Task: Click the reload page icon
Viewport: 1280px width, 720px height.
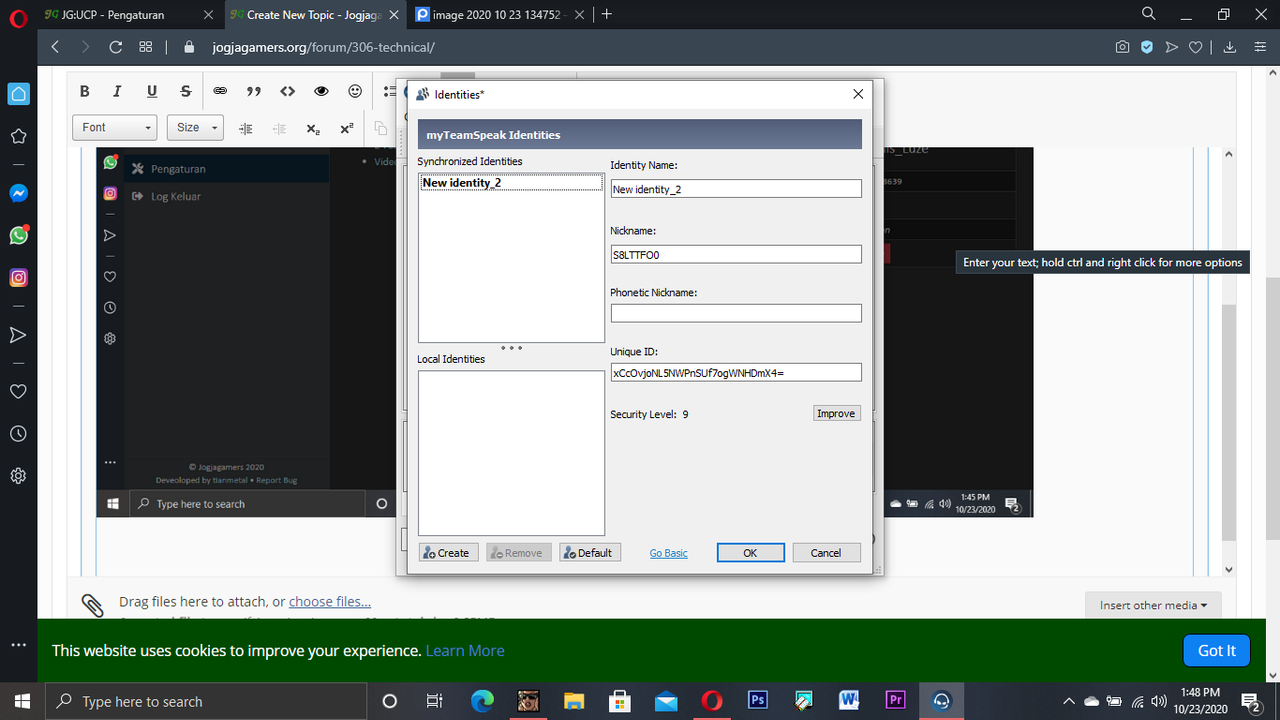Action: [x=115, y=47]
